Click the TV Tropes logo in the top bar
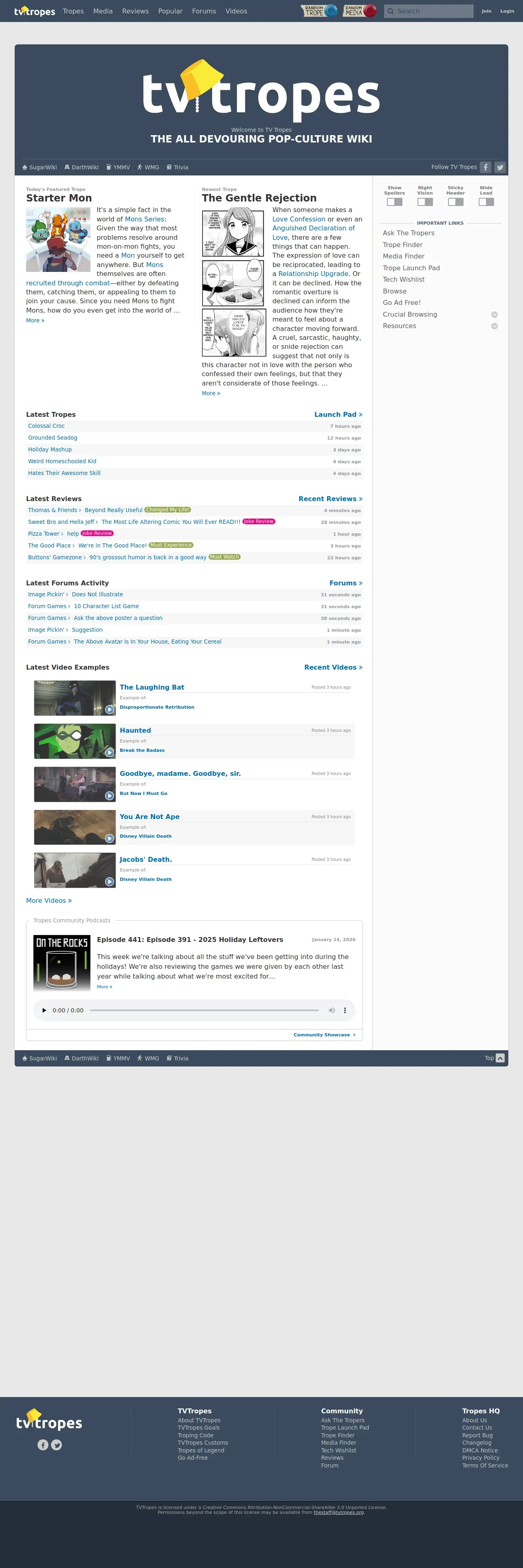 coord(35,11)
